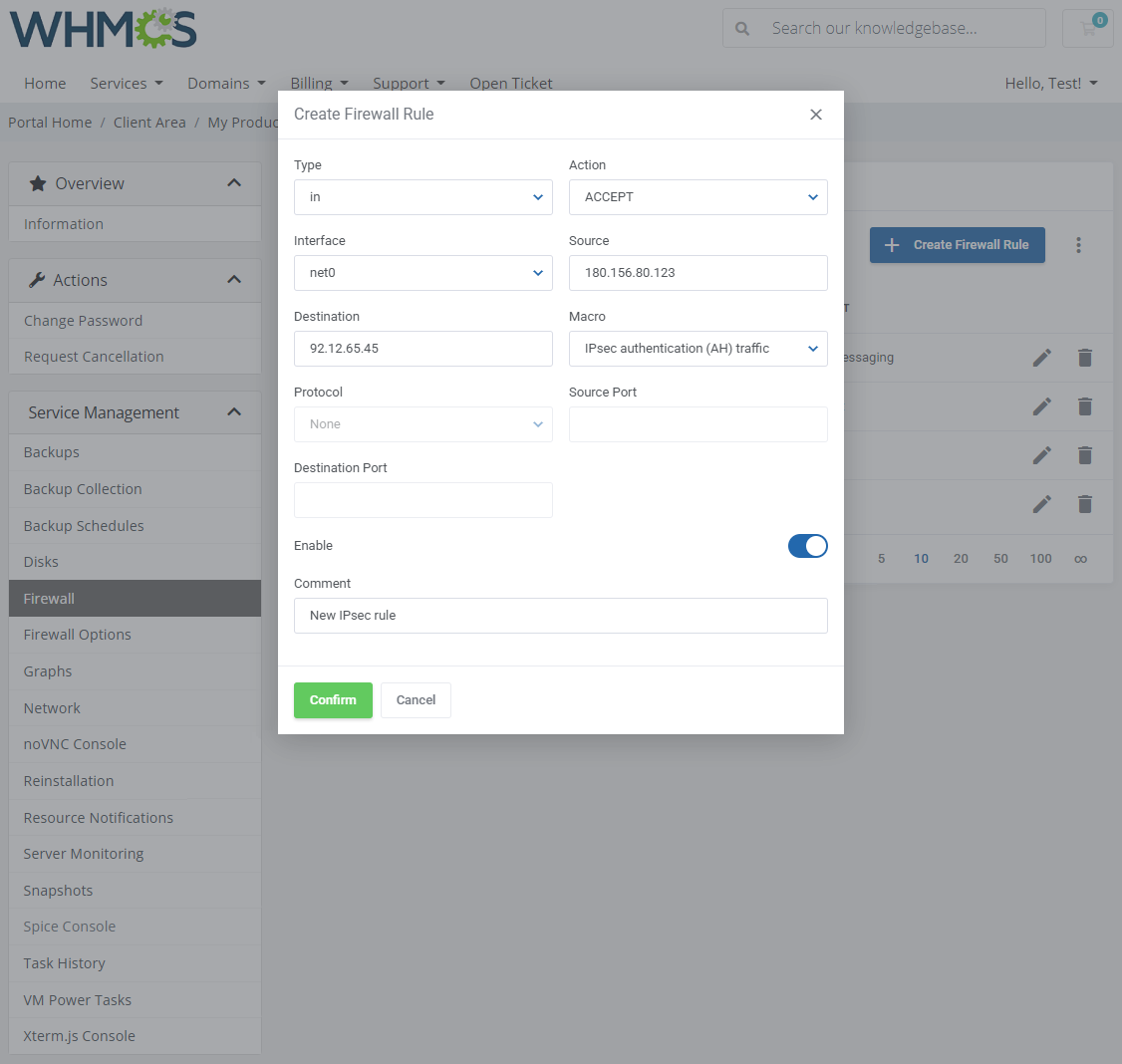Collapse the Service Management section
This screenshot has width=1122, height=1064.
click(233, 411)
